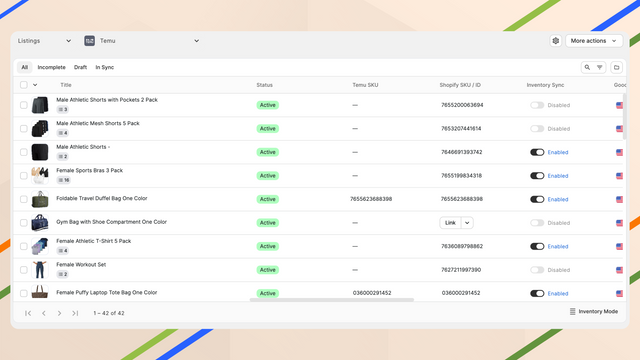The width and height of the screenshot is (640, 360).
Task: Open the Link dropdown arrow in Gym Bag row
Action: 467,223
